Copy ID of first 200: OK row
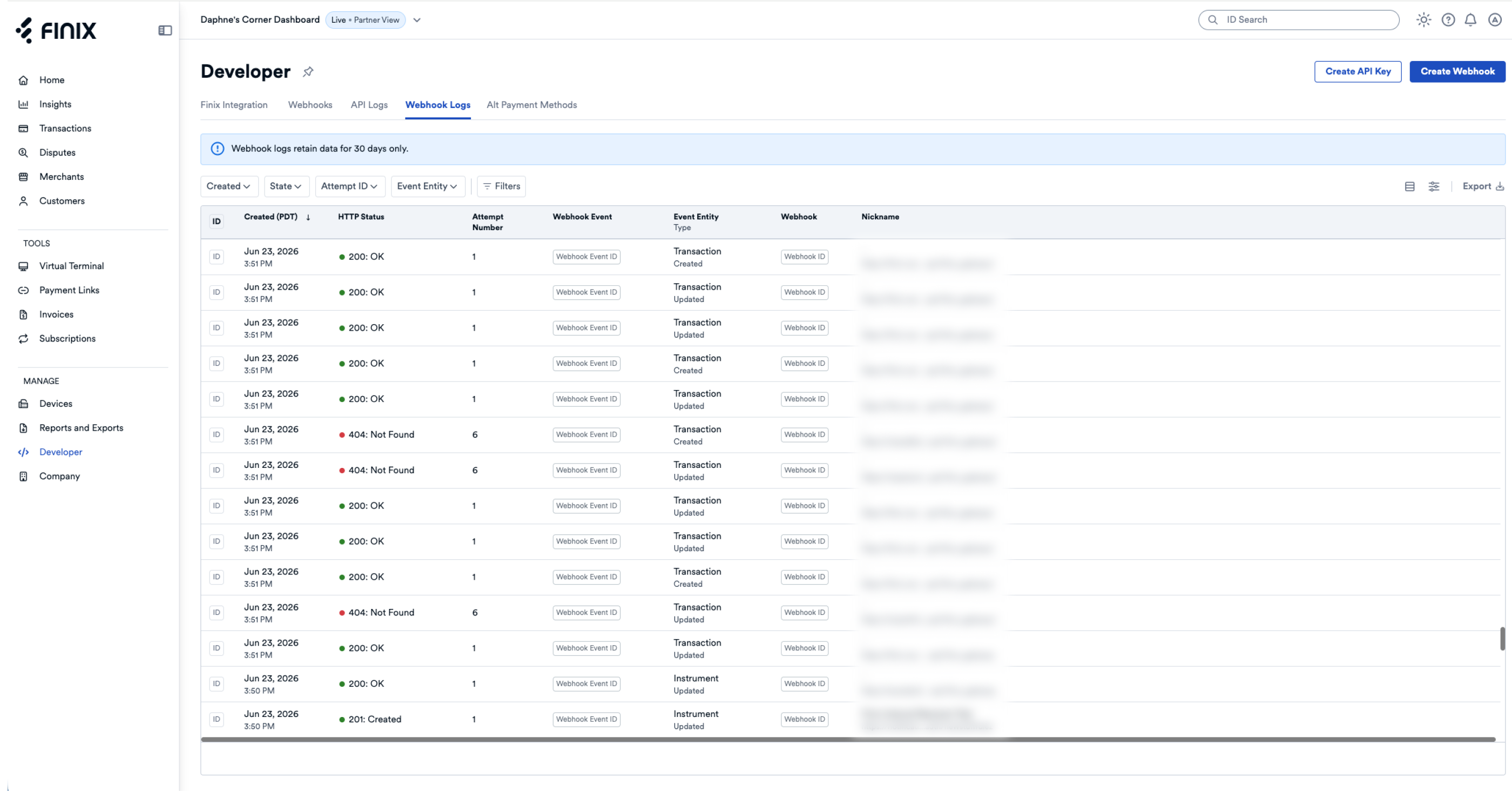 point(217,257)
